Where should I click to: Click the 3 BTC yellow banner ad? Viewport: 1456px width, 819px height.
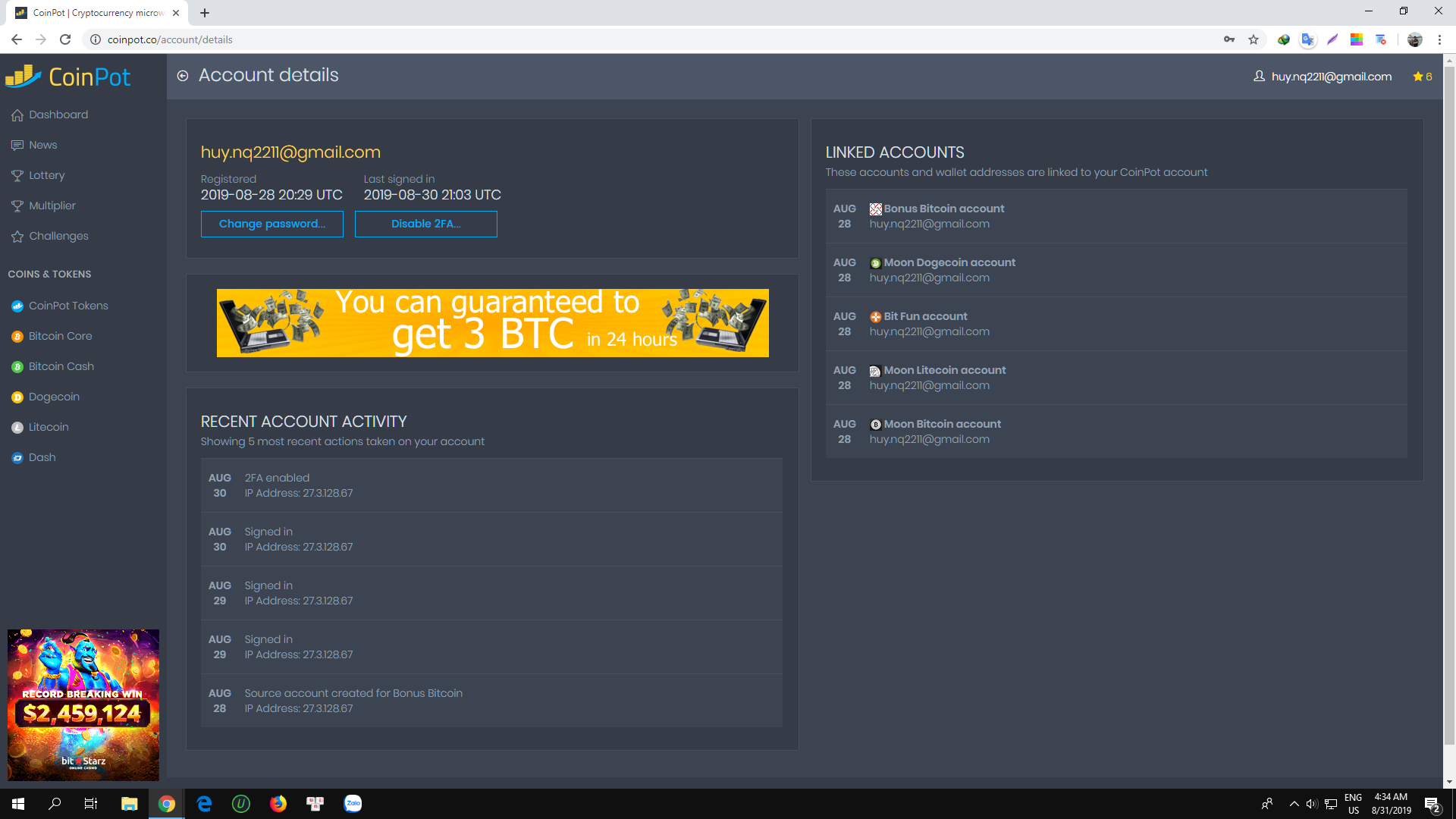pos(492,323)
